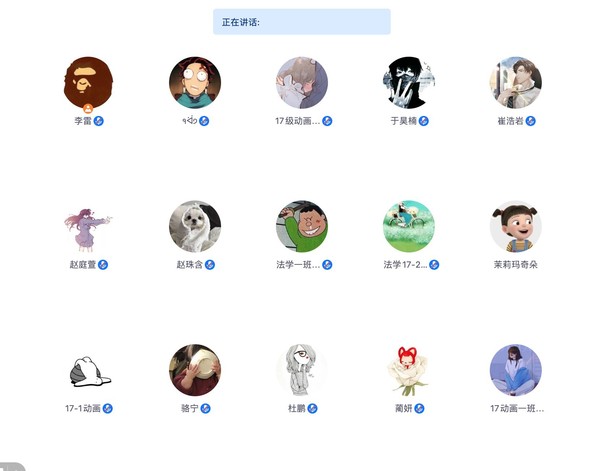Select 李雷's brown ape avatar
The height and width of the screenshot is (471, 598).
[x=88, y=83]
